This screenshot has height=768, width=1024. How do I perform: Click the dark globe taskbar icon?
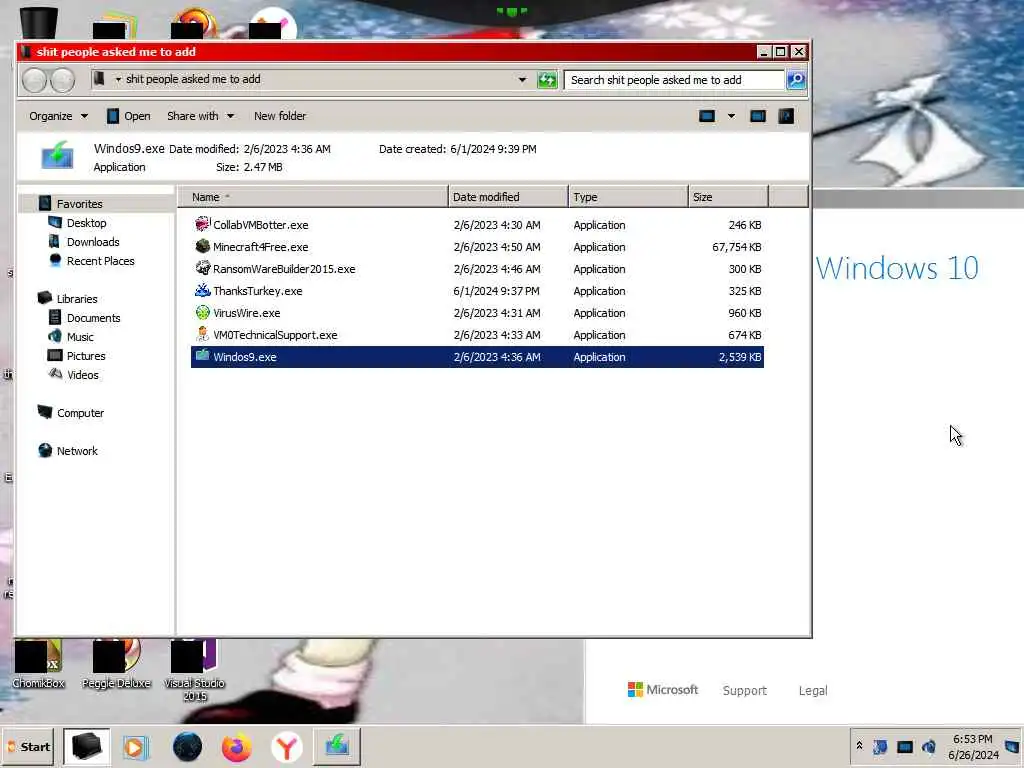pos(187,747)
